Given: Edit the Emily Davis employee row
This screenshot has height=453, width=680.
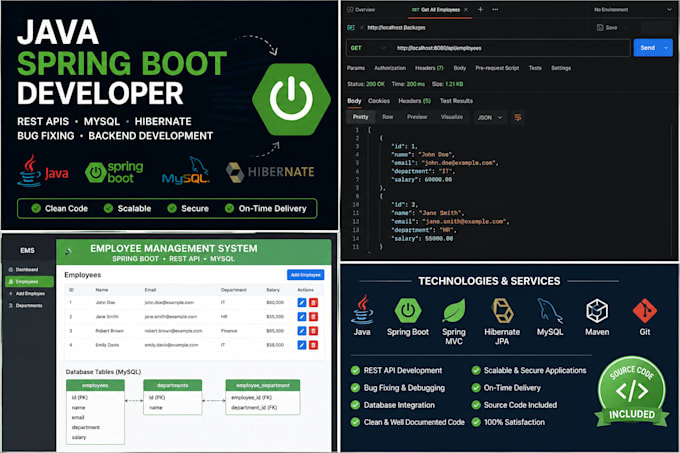Looking at the screenshot, I should [x=302, y=345].
